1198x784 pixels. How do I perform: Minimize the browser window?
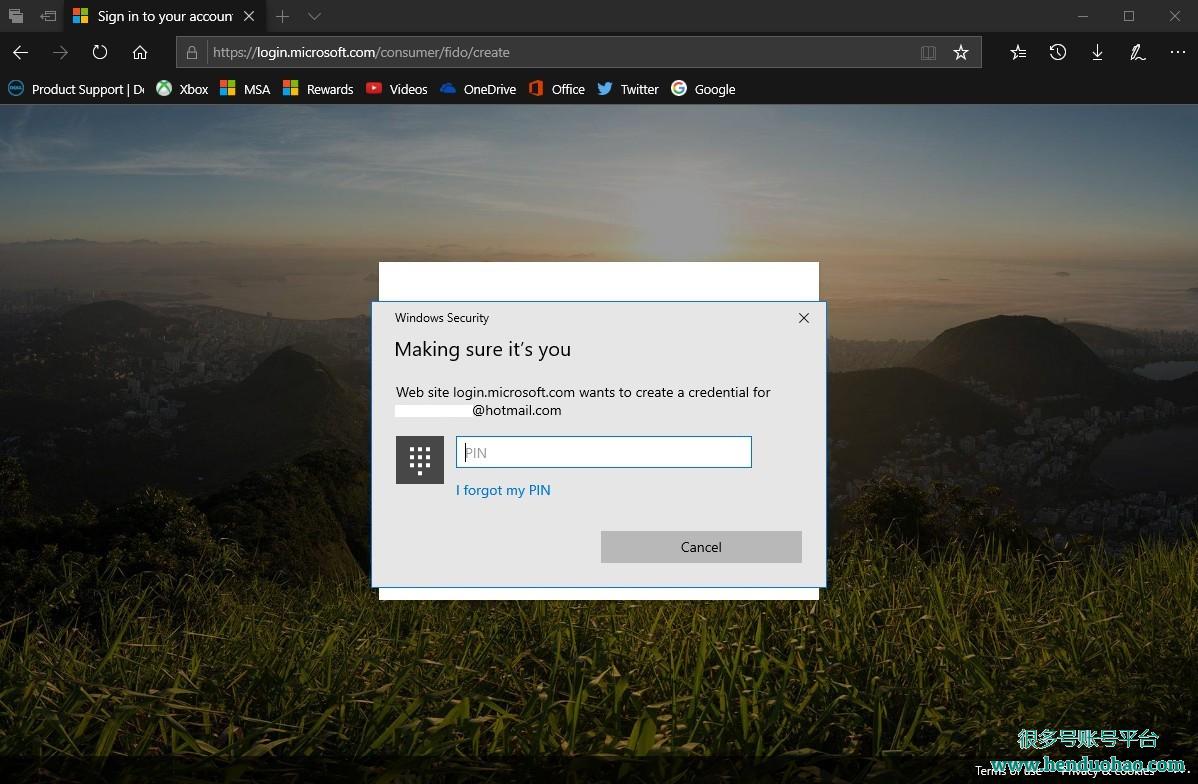[x=1083, y=16]
